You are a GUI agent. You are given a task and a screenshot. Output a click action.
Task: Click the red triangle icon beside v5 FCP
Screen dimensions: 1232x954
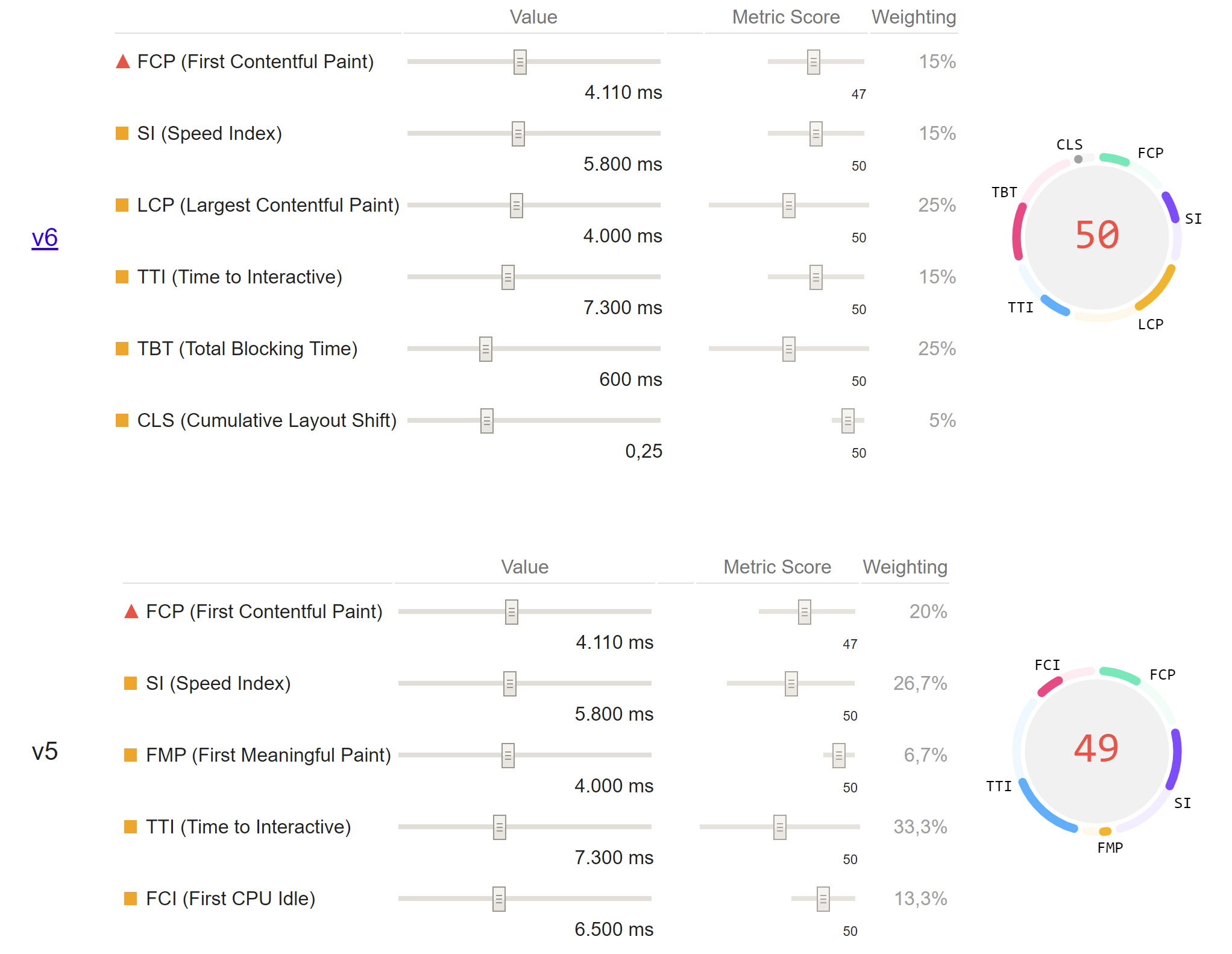[131, 611]
